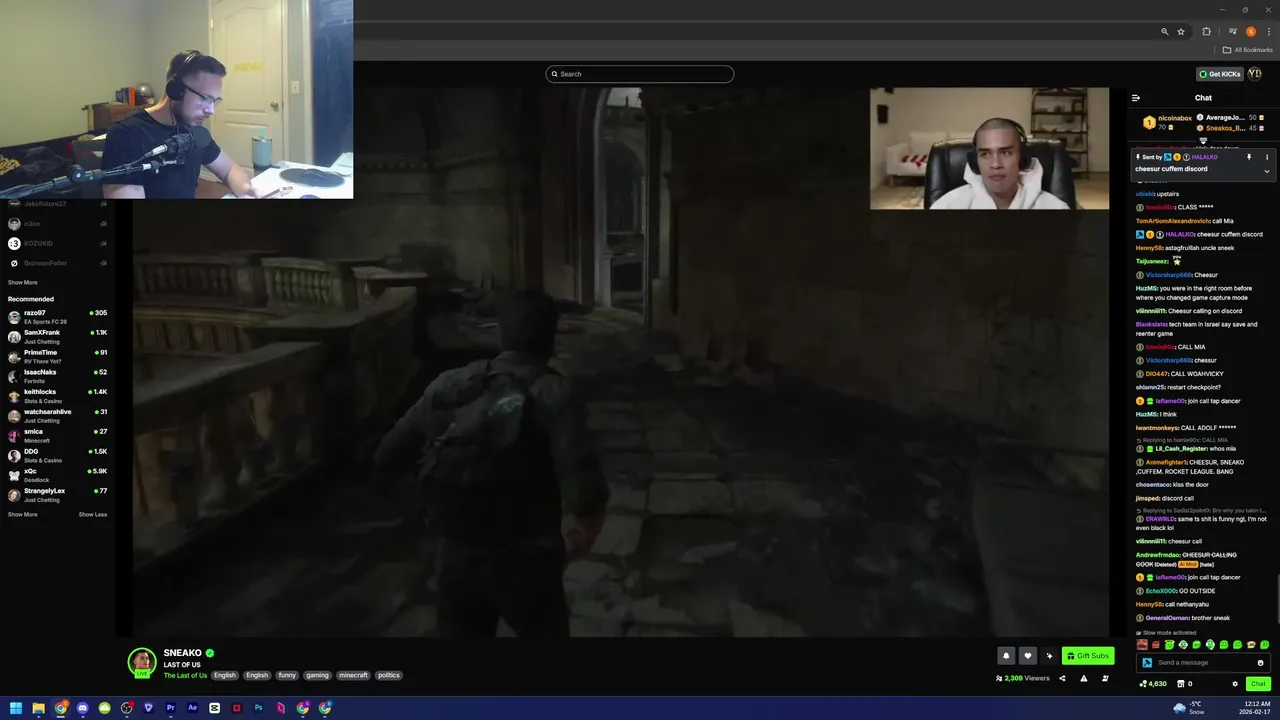Pick the last green quick emote in row

[x=1265, y=645]
